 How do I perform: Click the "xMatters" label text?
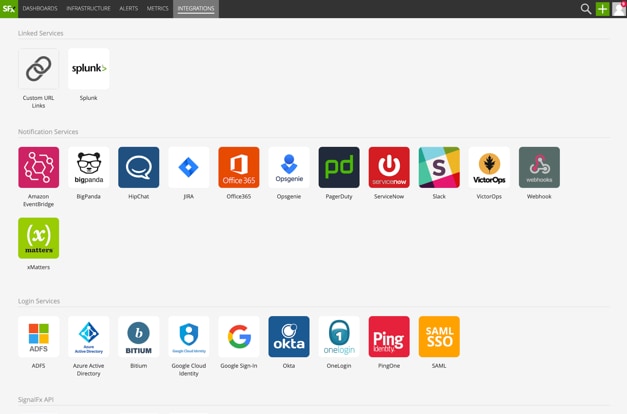38,267
